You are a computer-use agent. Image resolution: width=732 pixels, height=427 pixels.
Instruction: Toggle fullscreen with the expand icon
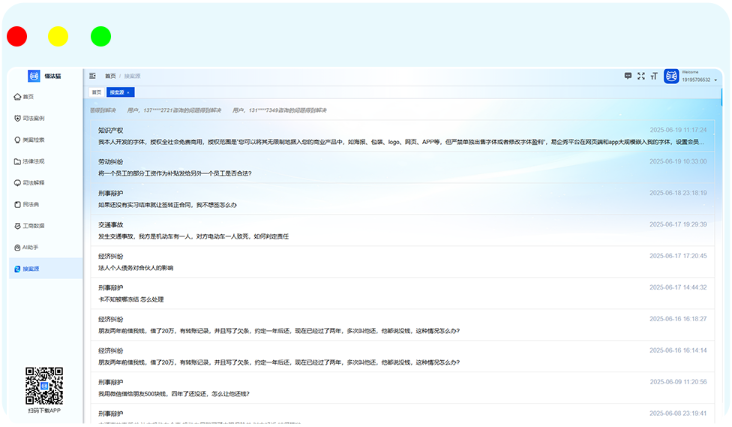coord(640,76)
